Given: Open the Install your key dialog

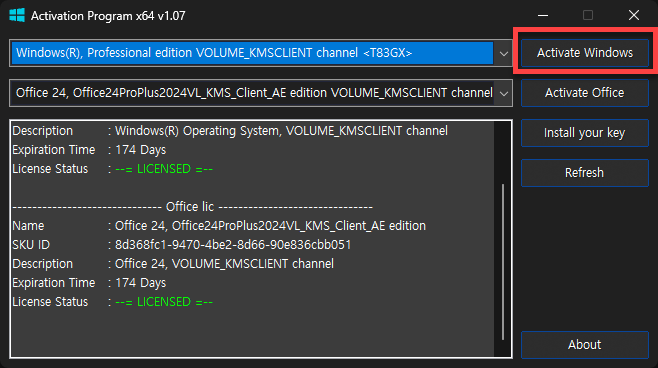Looking at the screenshot, I should 585,133.
